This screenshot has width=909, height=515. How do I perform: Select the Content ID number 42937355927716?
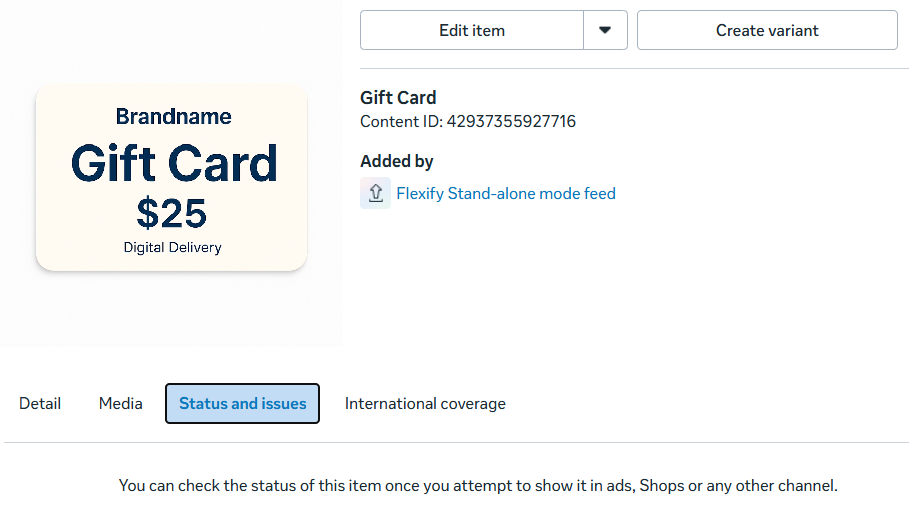(511, 121)
